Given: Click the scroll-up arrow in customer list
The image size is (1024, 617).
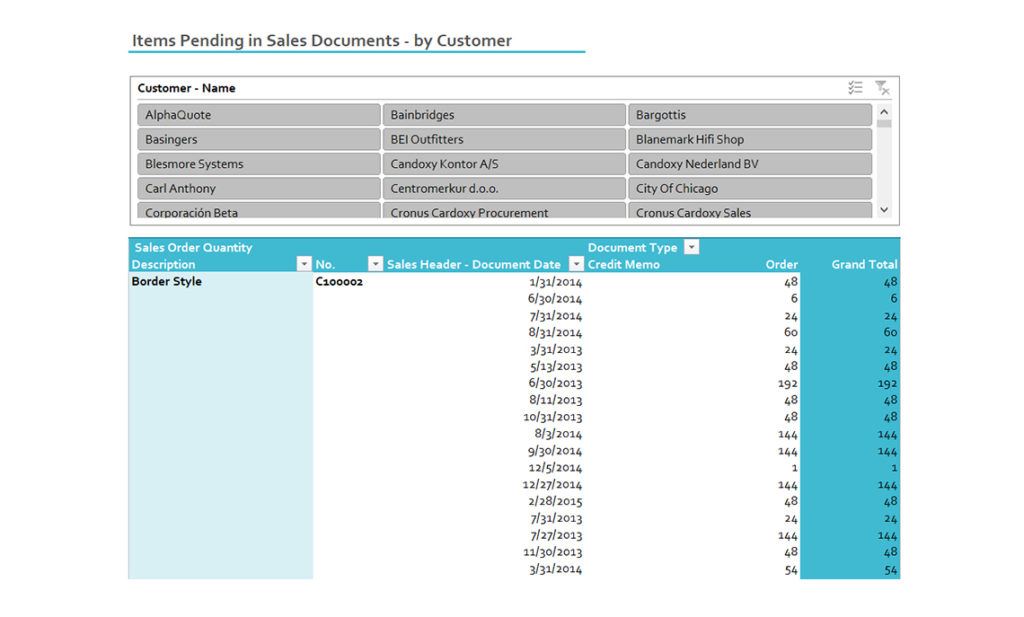Looking at the screenshot, I should pos(883,110).
